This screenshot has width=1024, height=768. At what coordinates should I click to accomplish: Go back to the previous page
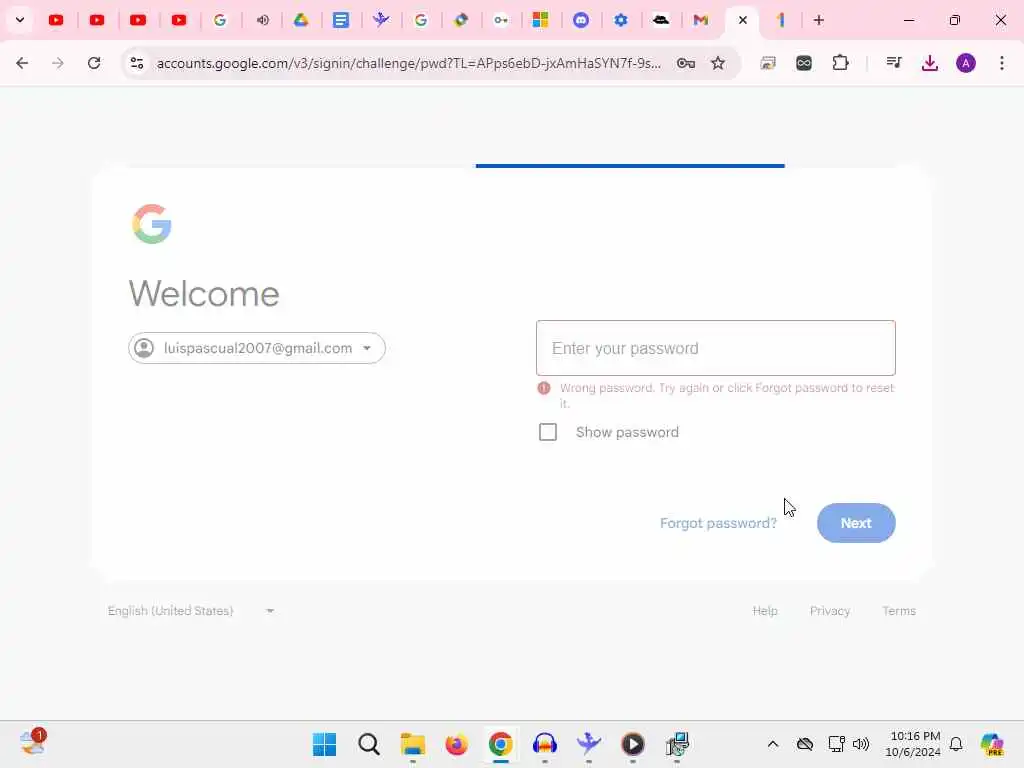pyautogui.click(x=22, y=63)
